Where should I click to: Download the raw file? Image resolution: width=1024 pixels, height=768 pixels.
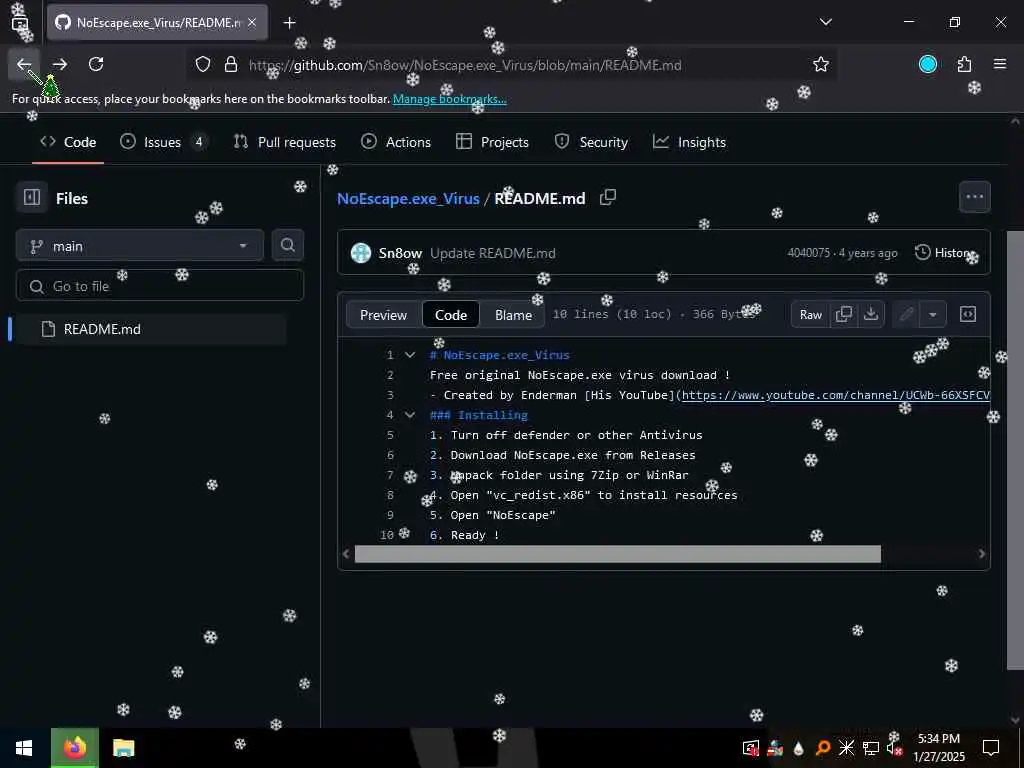pos(871,314)
